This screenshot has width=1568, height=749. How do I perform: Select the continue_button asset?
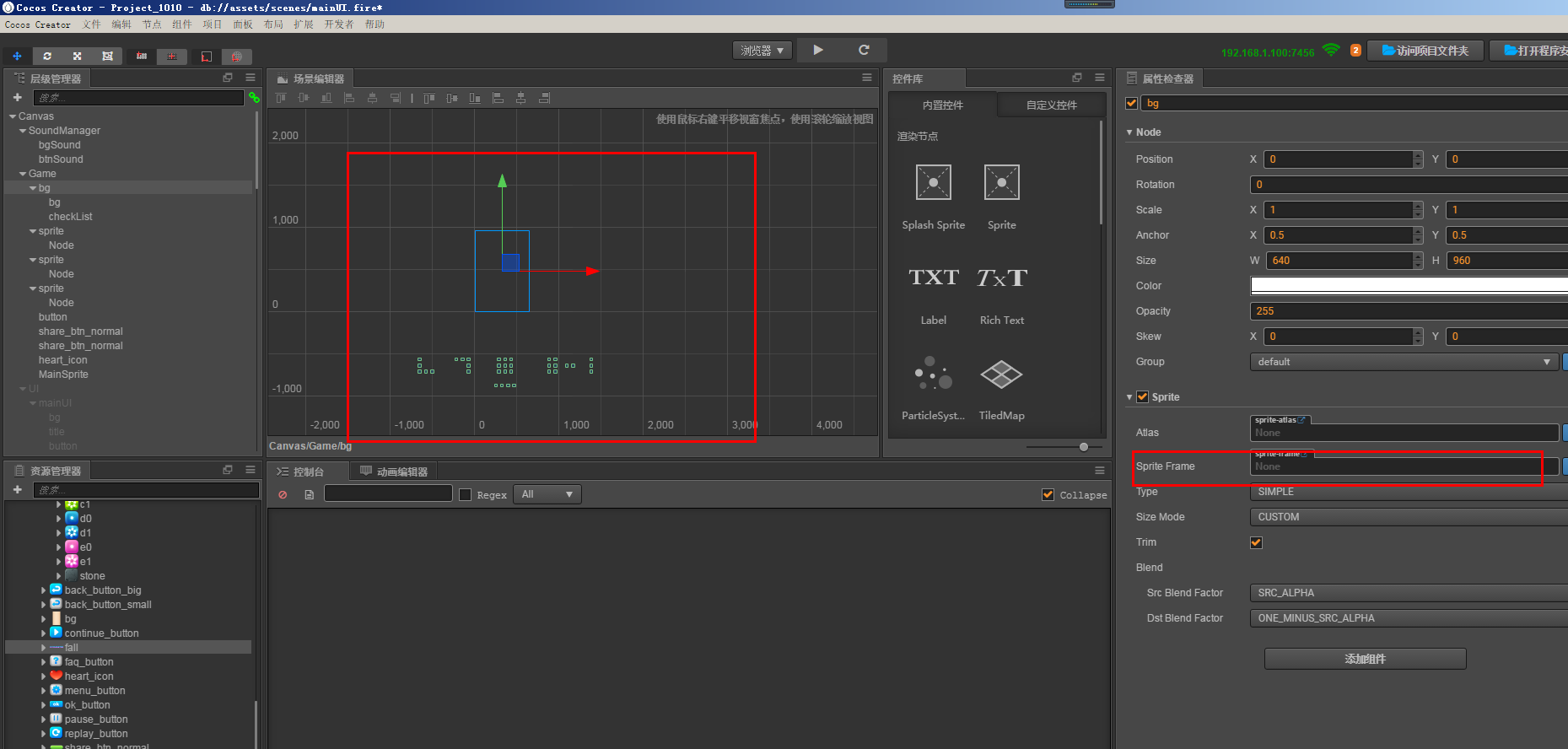click(101, 633)
